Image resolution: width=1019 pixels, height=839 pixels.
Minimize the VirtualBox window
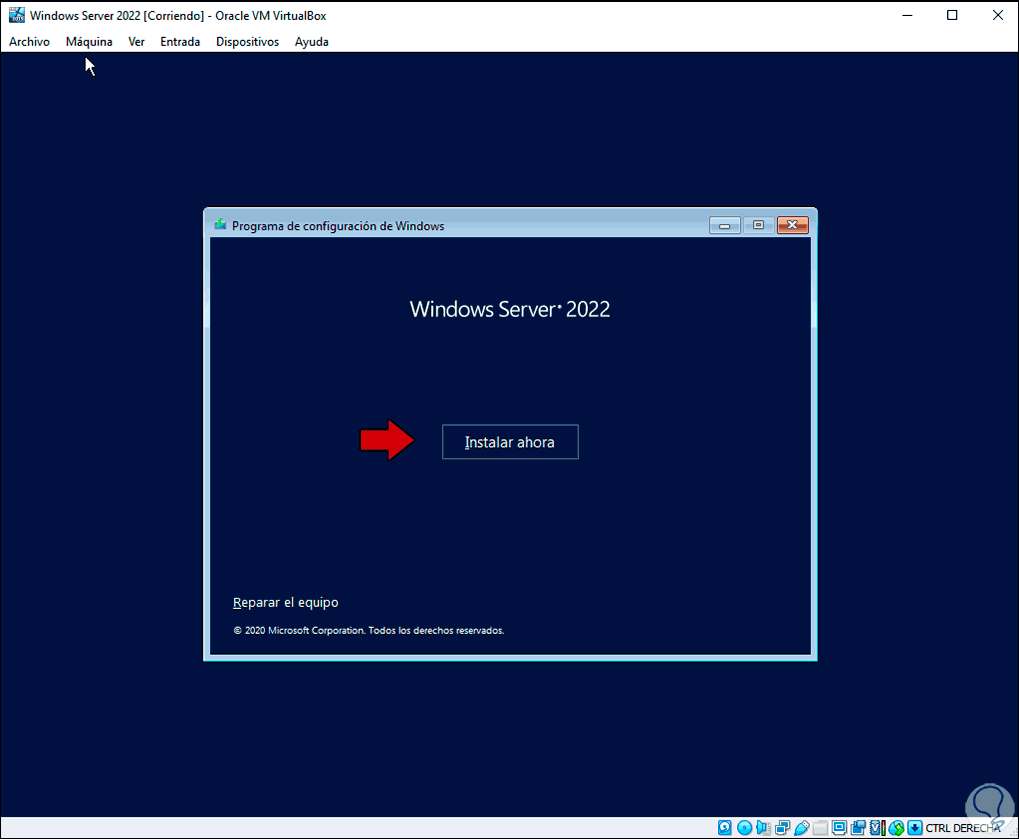(907, 15)
